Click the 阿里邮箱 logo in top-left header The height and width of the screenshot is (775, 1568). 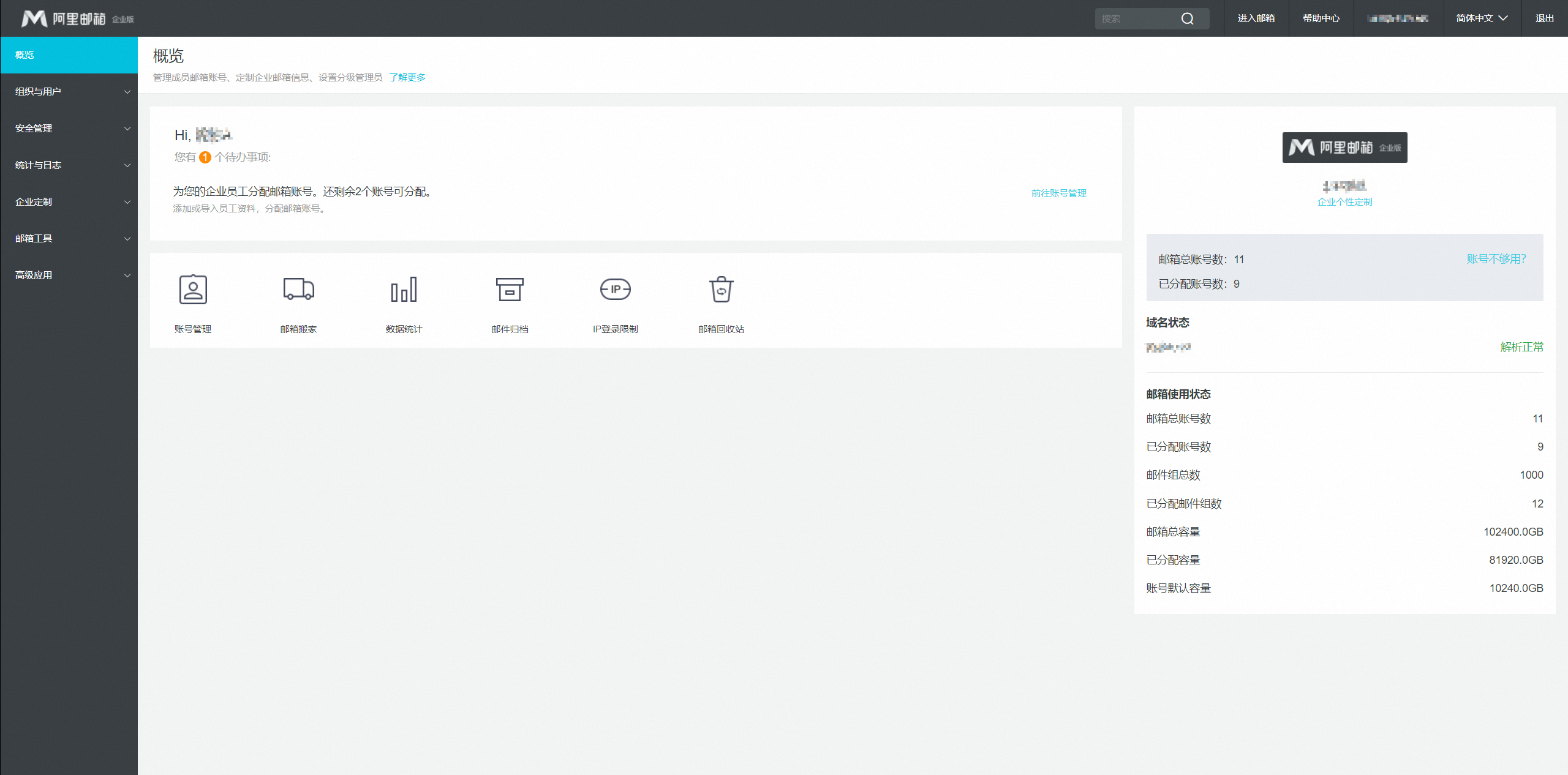pos(77,18)
